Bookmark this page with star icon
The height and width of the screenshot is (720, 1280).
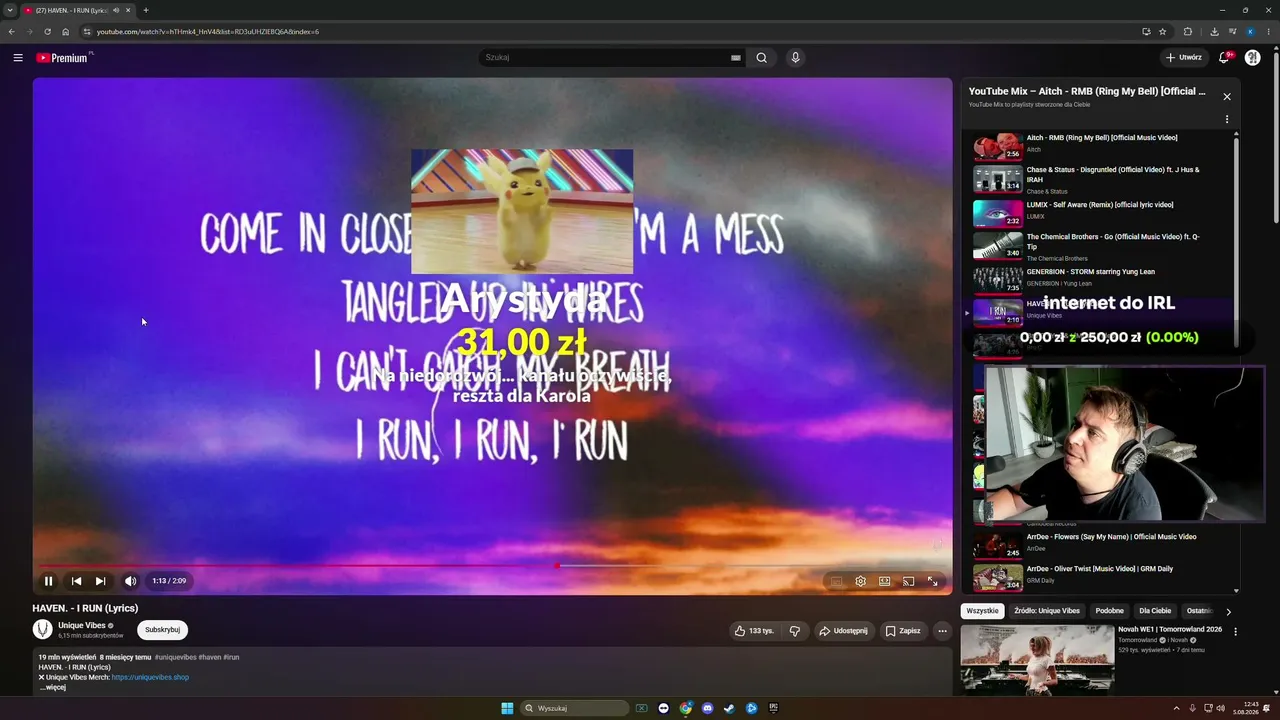pyautogui.click(x=1163, y=32)
